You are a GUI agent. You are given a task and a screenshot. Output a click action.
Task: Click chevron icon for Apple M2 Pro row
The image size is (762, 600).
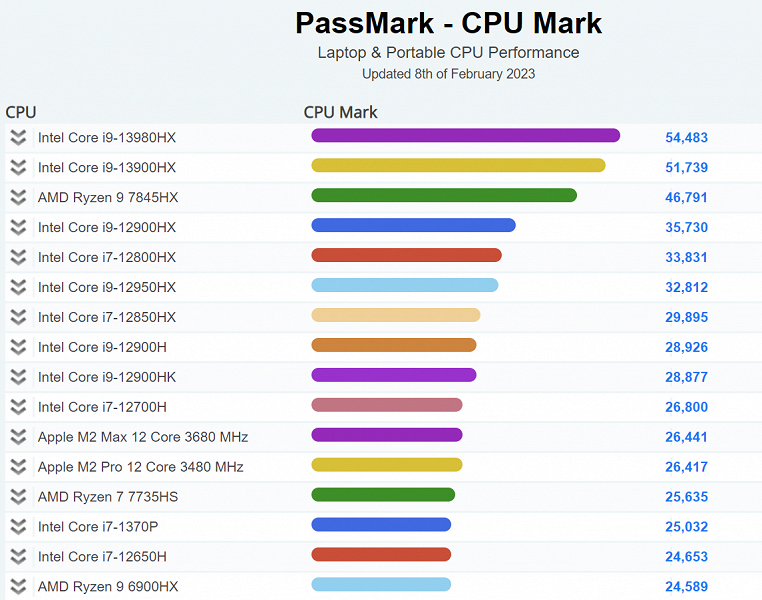(x=18, y=467)
